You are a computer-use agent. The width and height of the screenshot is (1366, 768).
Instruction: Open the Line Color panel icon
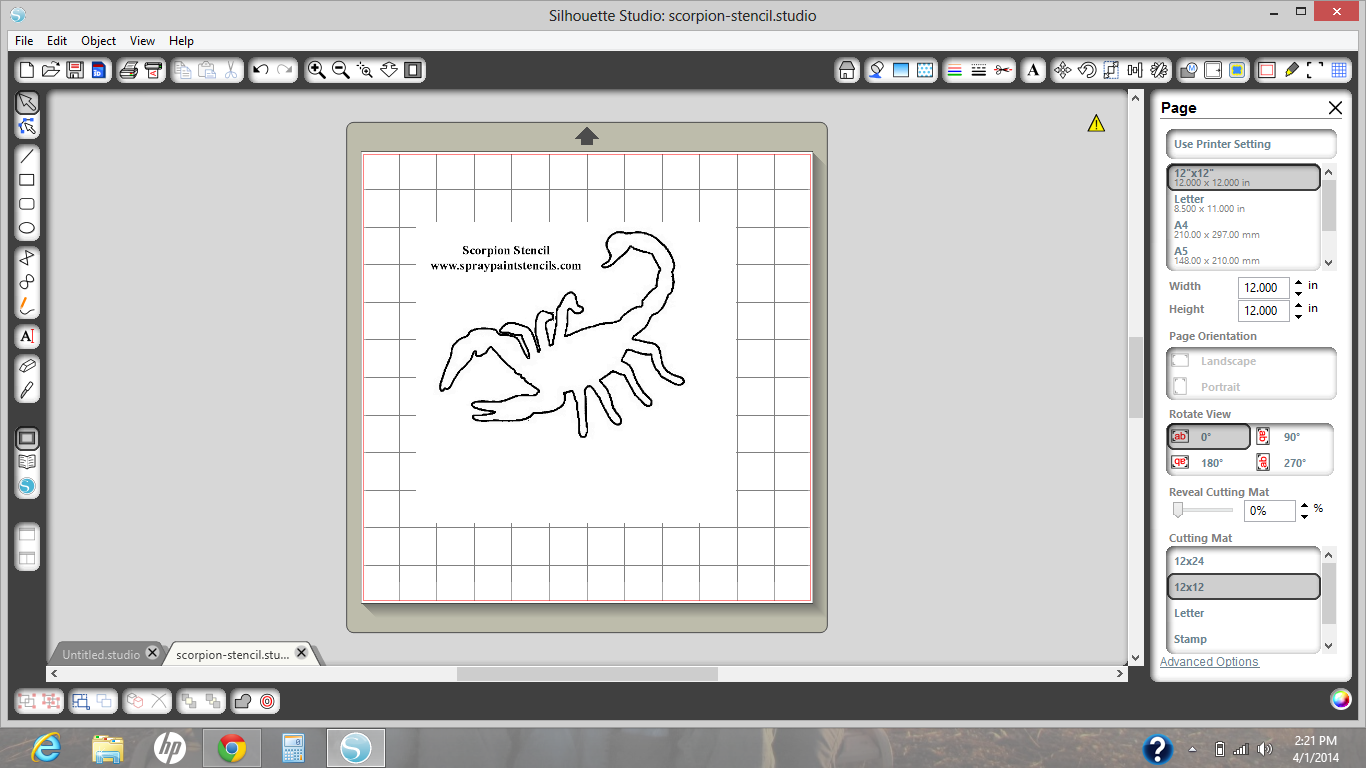(x=954, y=70)
